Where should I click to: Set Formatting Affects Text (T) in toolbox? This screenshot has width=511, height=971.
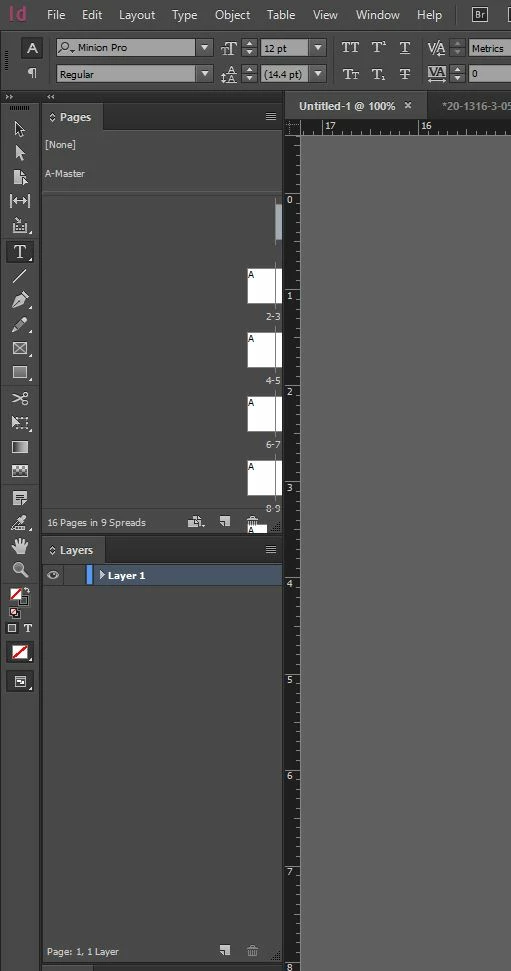pyautogui.click(x=28, y=628)
